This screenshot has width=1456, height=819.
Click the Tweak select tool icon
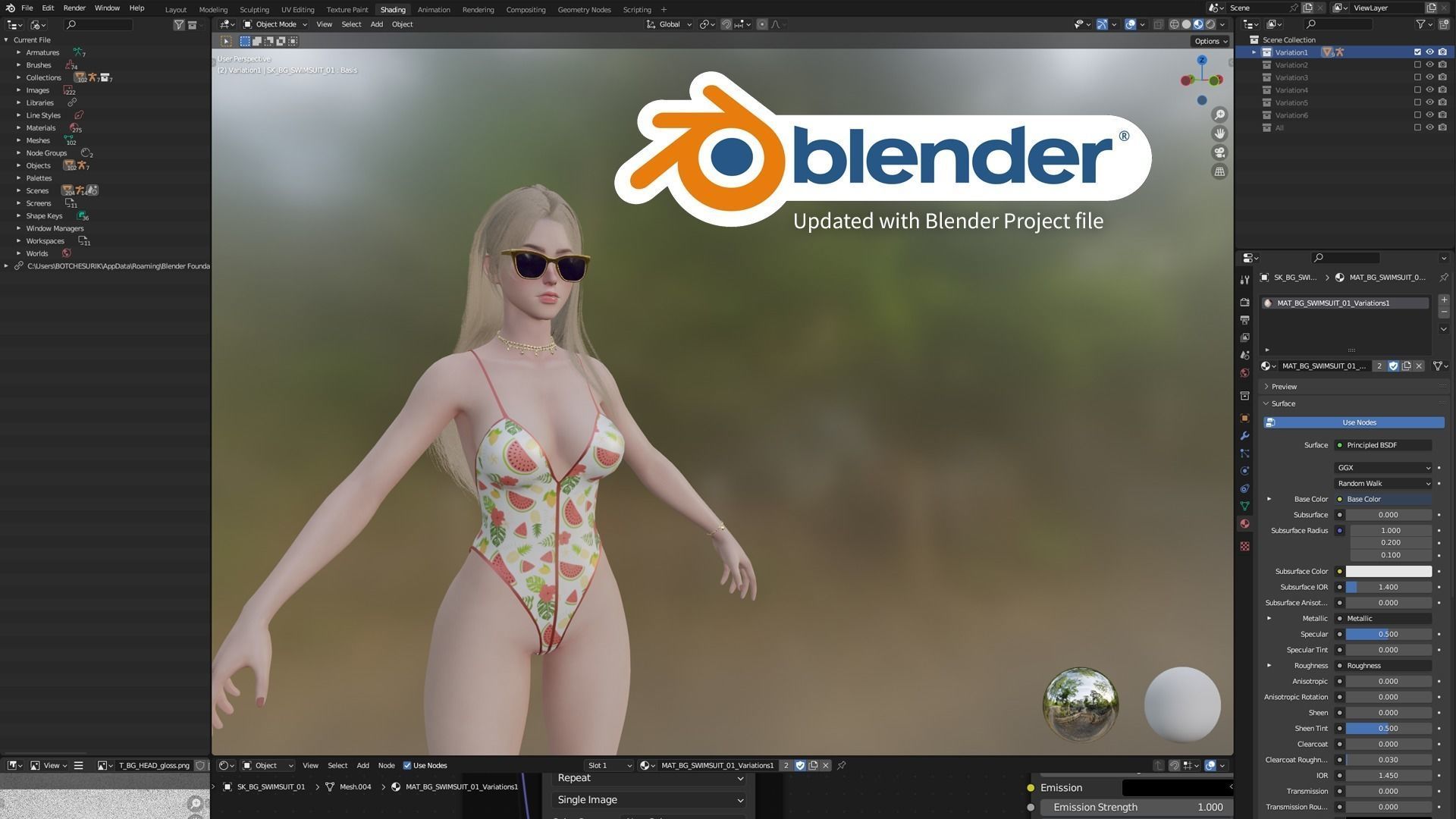226,41
